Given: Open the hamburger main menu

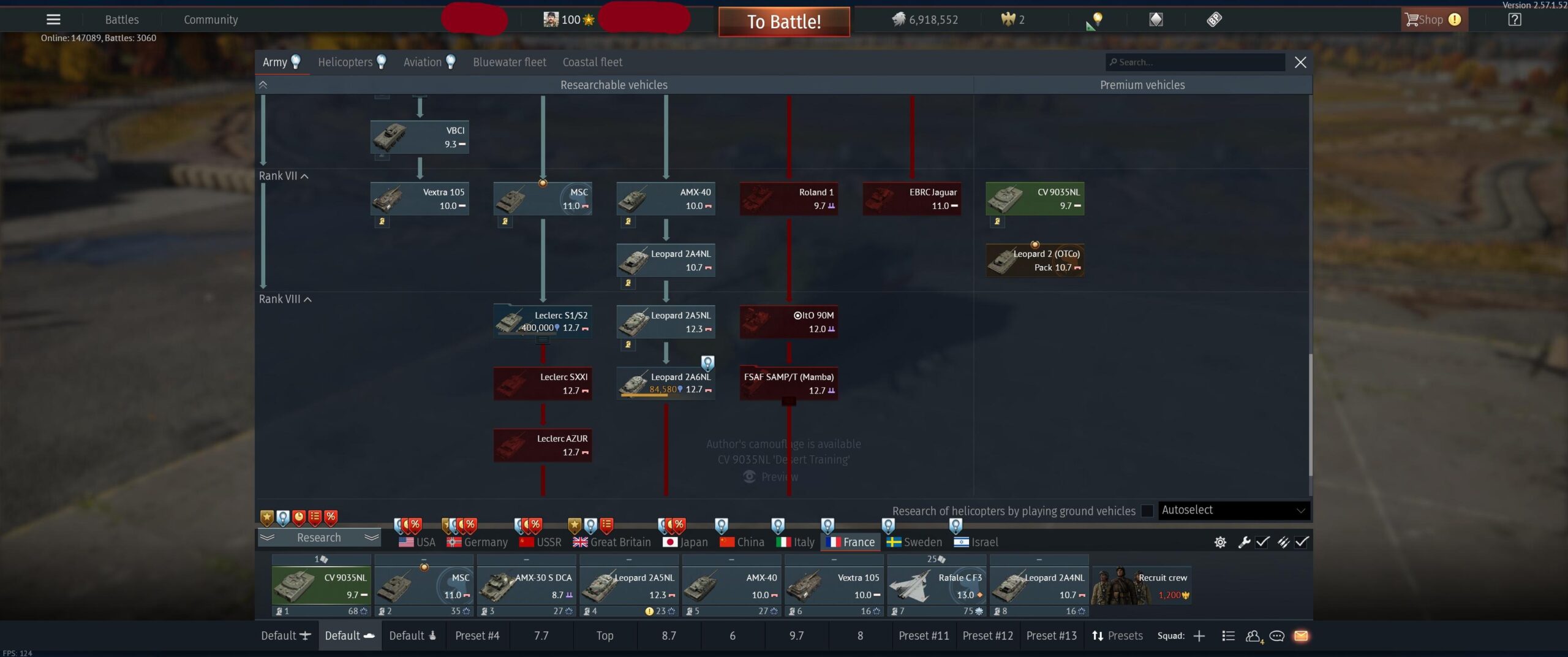Looking at the screenshot, I should click(53, 20).
